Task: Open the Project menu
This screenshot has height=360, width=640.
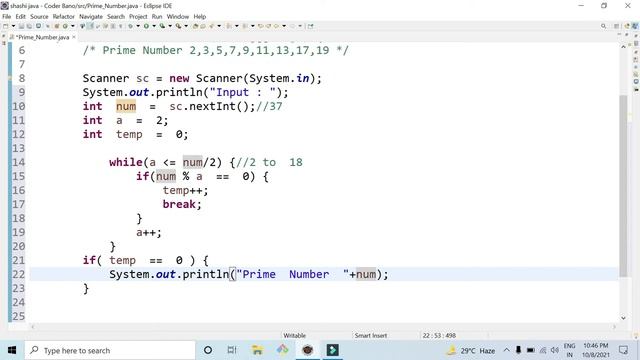Action: [x=138, y=16]
